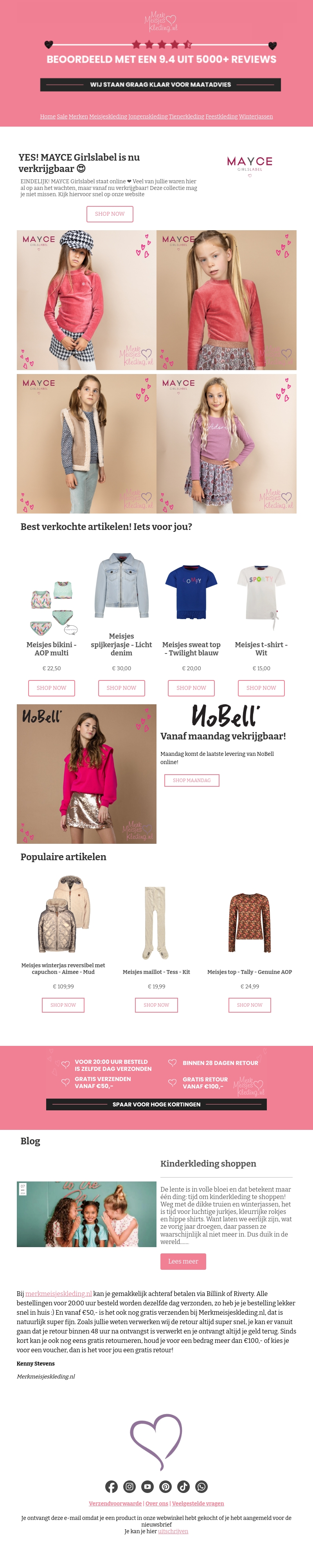Viewport: 313px width, 1568px height.
Task: Open the Facebook social icon
Action: [x=112, y=1486]
